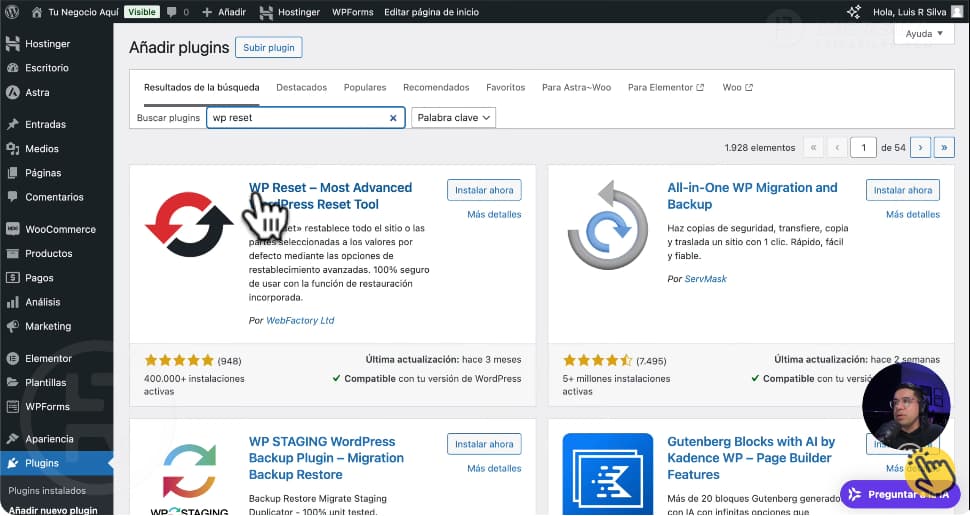
Task: Open WP STAGING plugin title
Action: pos(326,458)
